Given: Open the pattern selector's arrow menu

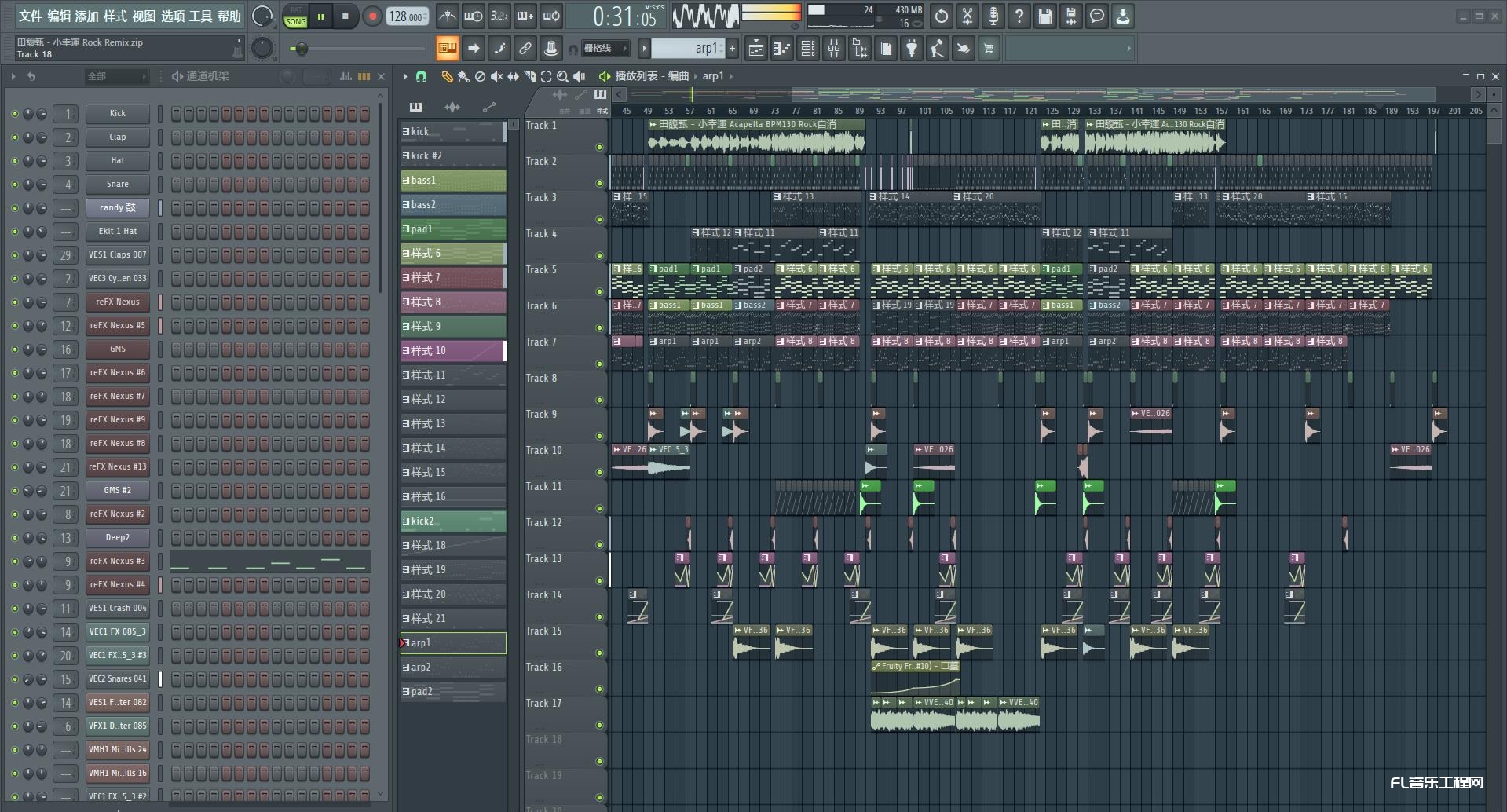Looking at the screenshot, I should pos(645,49).
